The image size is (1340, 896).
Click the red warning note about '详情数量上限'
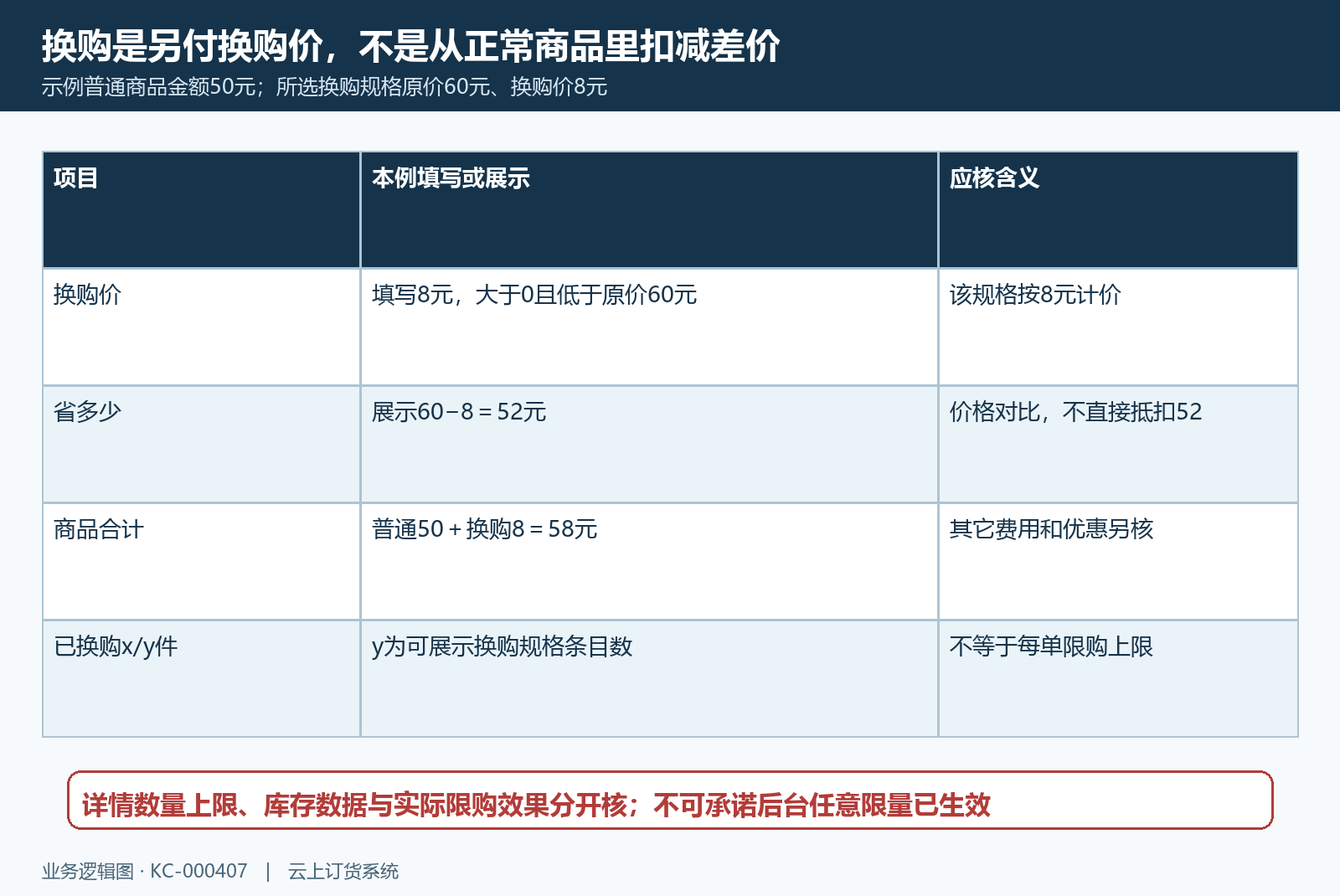point(670,801)
